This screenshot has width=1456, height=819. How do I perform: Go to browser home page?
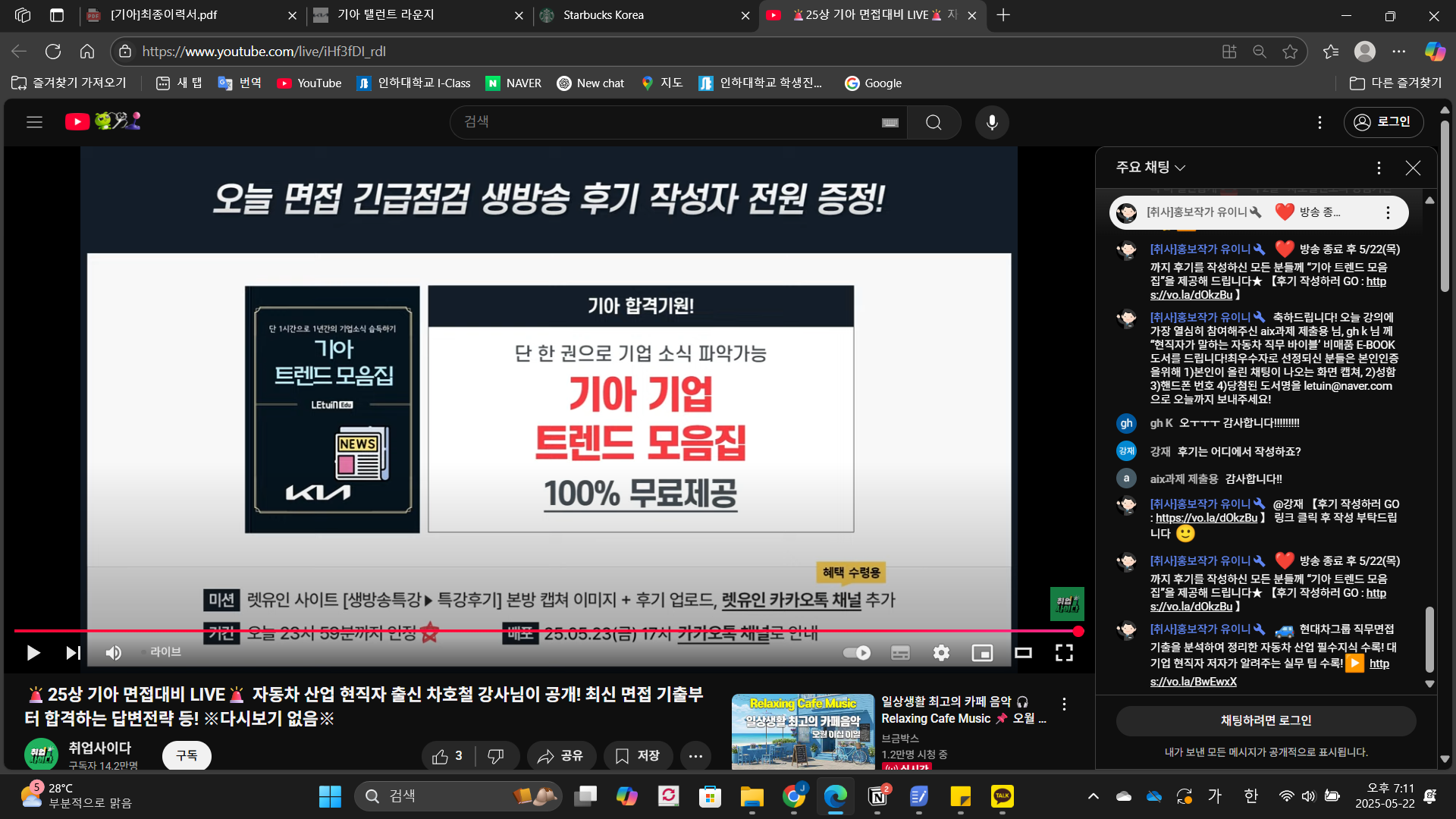click(87, 52)
